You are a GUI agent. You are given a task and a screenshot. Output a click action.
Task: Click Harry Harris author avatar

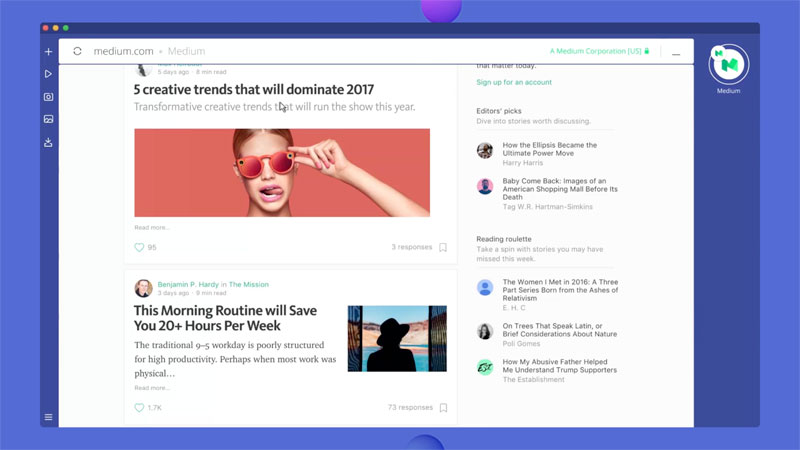click(485, 151)
